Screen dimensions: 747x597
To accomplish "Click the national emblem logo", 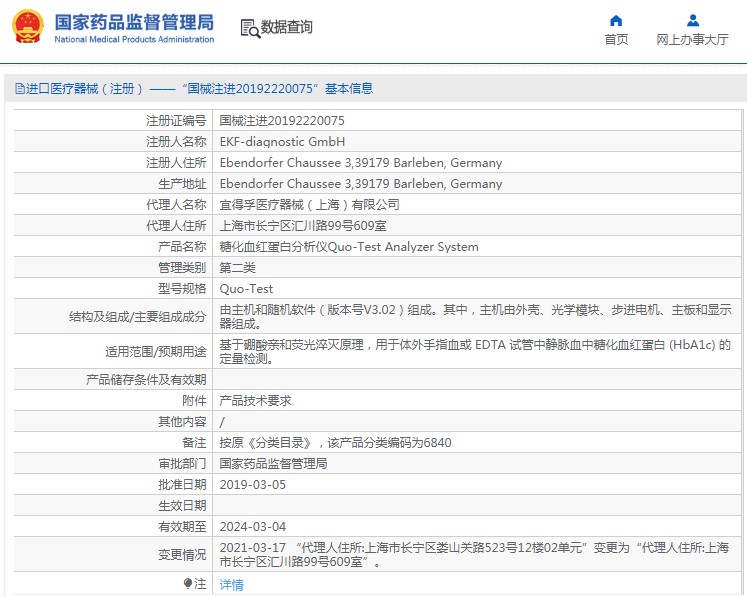I will (x=28, y=27).
